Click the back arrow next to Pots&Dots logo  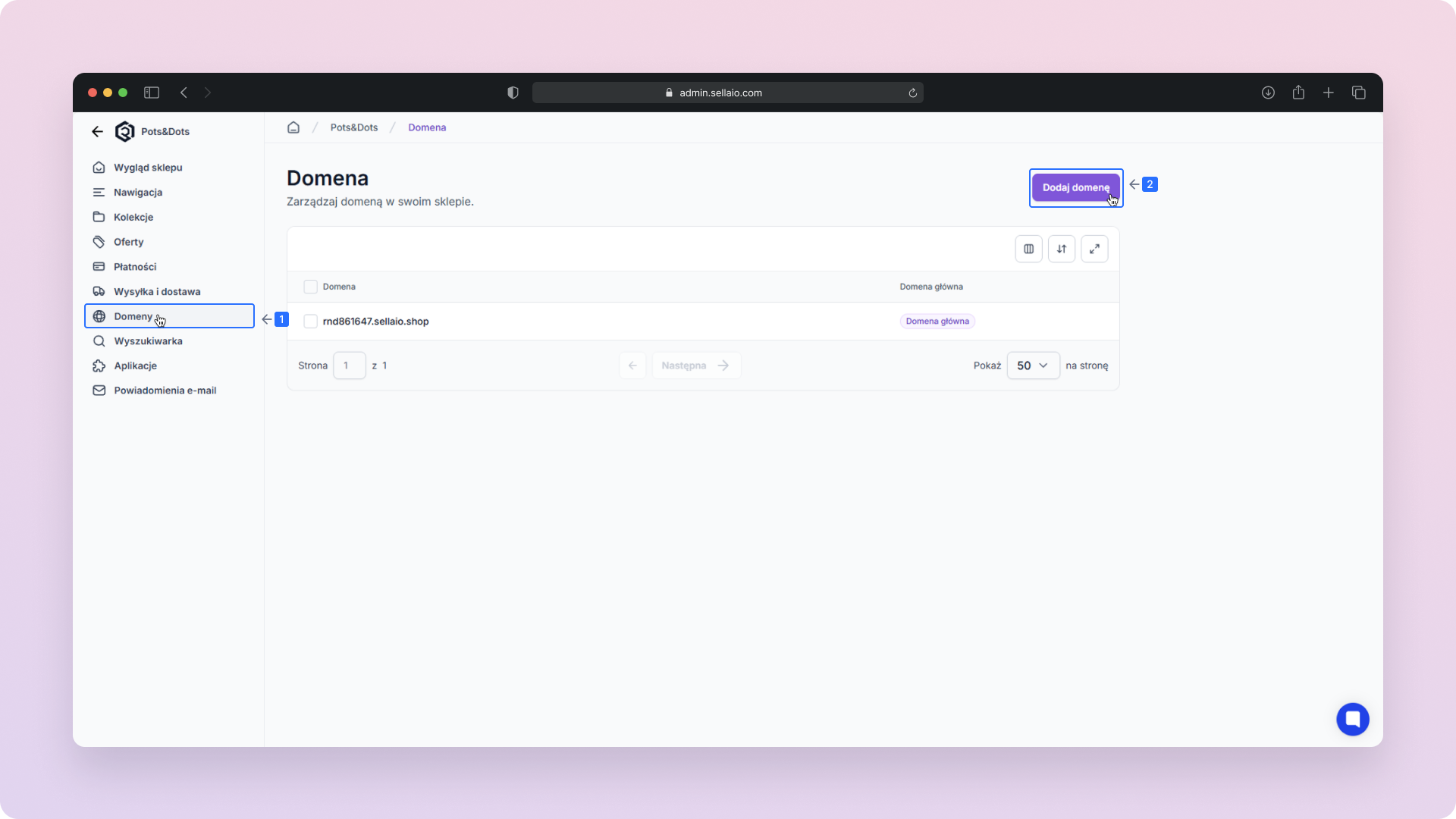[97, 131]
